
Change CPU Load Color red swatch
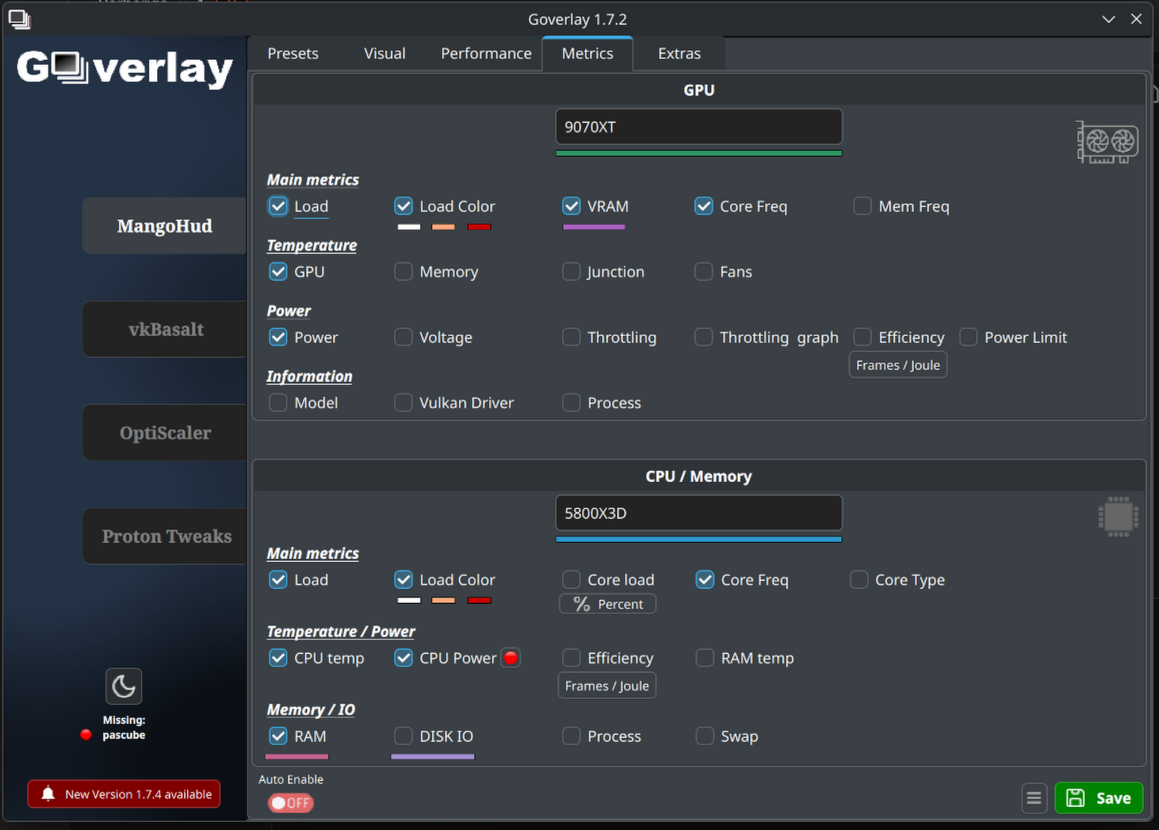point(479,600)
